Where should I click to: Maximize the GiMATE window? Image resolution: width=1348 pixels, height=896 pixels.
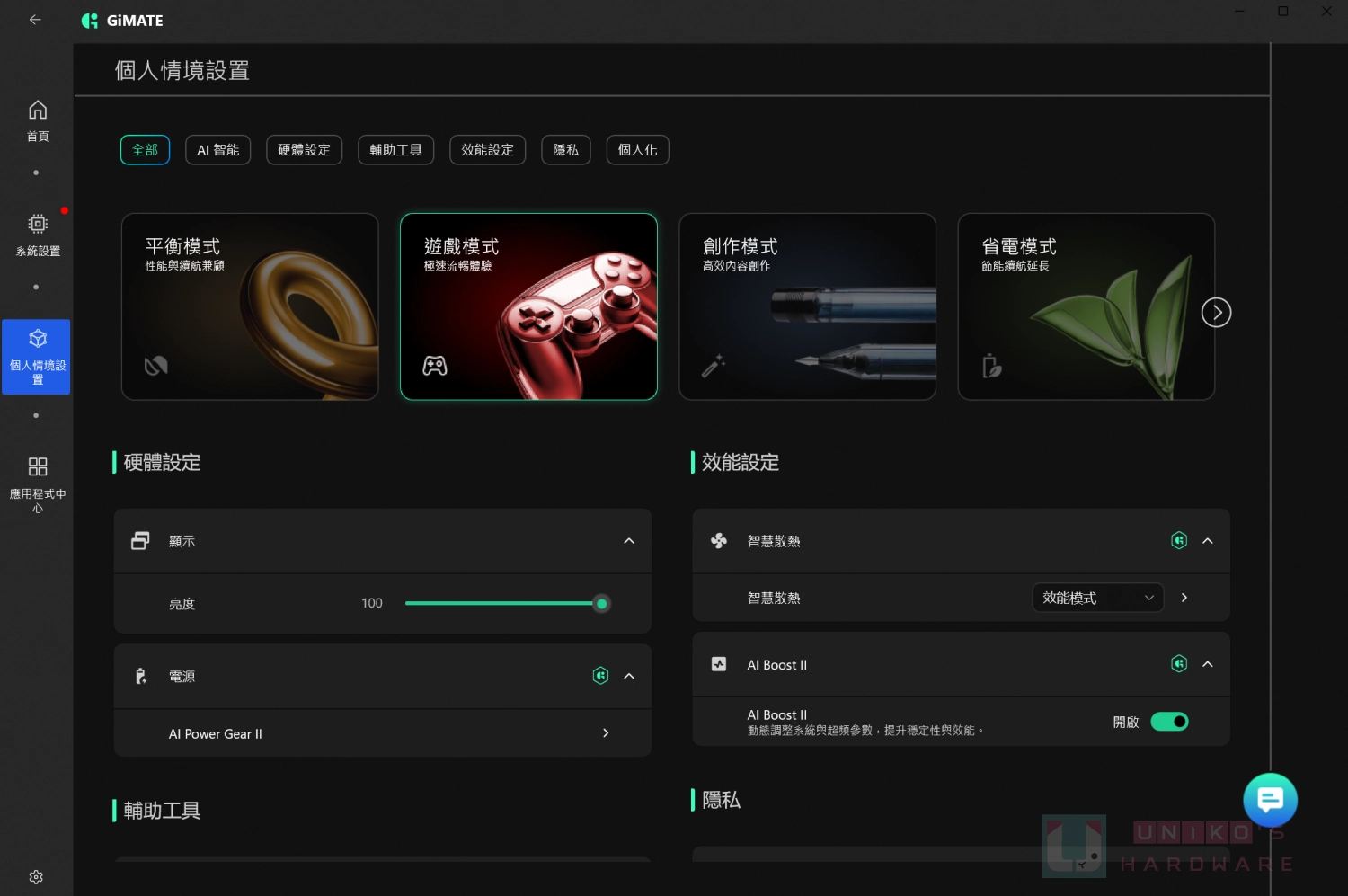coord(1283,12)
